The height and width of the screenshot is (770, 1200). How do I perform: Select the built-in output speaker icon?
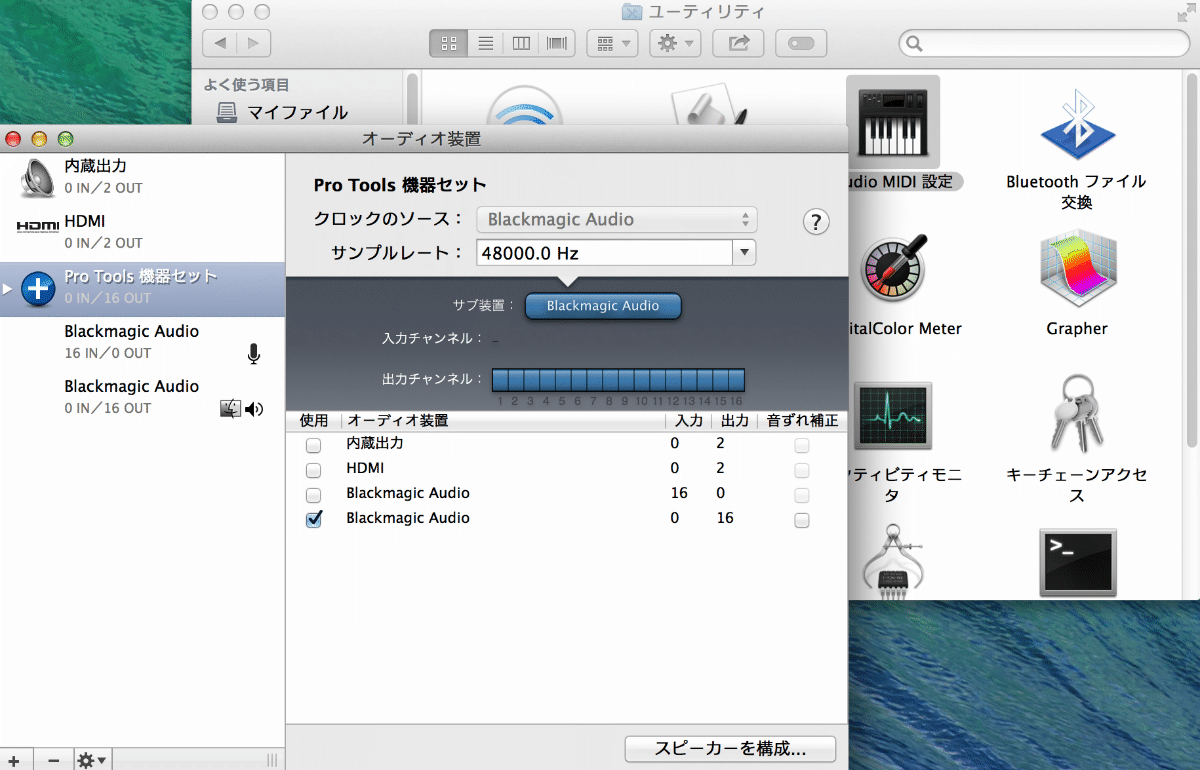(37, 177)
